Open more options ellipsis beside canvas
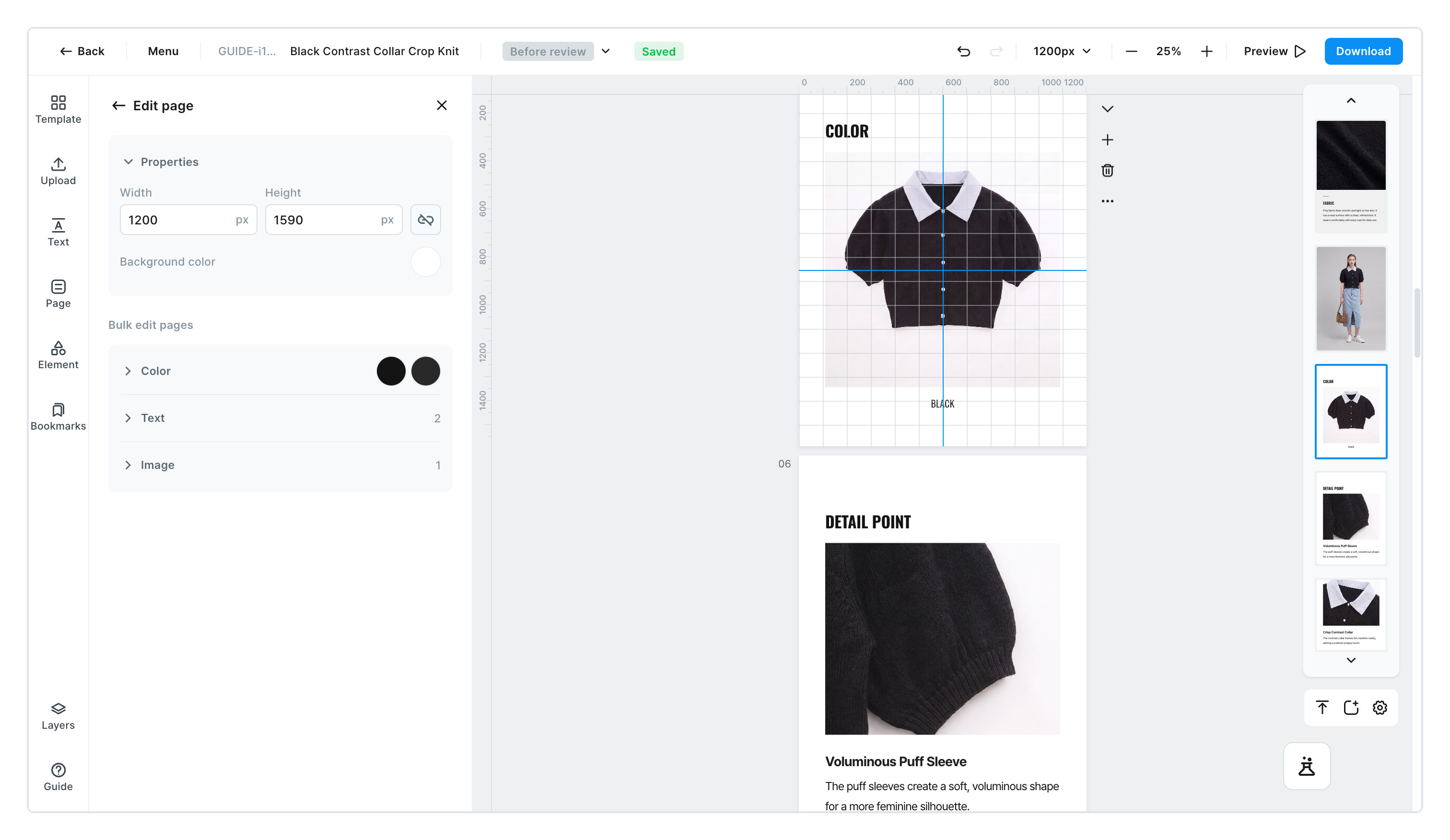Image resolution: width=1450 pixels, height=840 pixels. coord(1108,201)
